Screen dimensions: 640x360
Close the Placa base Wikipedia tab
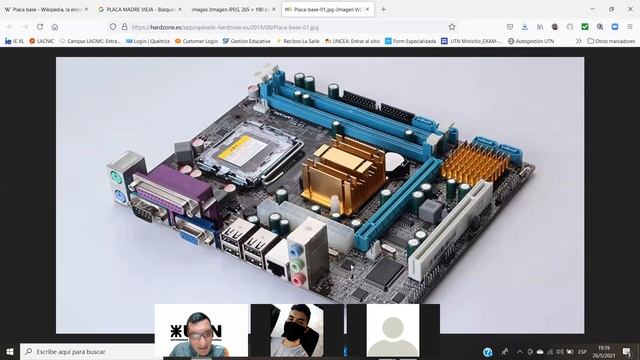click(x=87, y=9)
